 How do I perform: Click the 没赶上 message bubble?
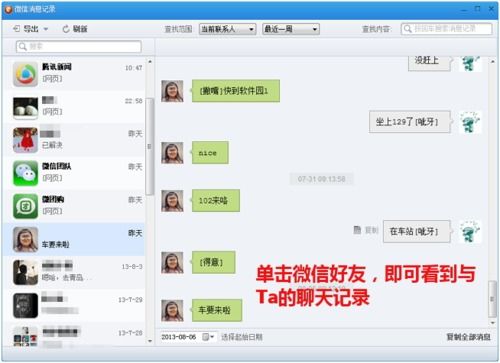[x=429, y=63]
